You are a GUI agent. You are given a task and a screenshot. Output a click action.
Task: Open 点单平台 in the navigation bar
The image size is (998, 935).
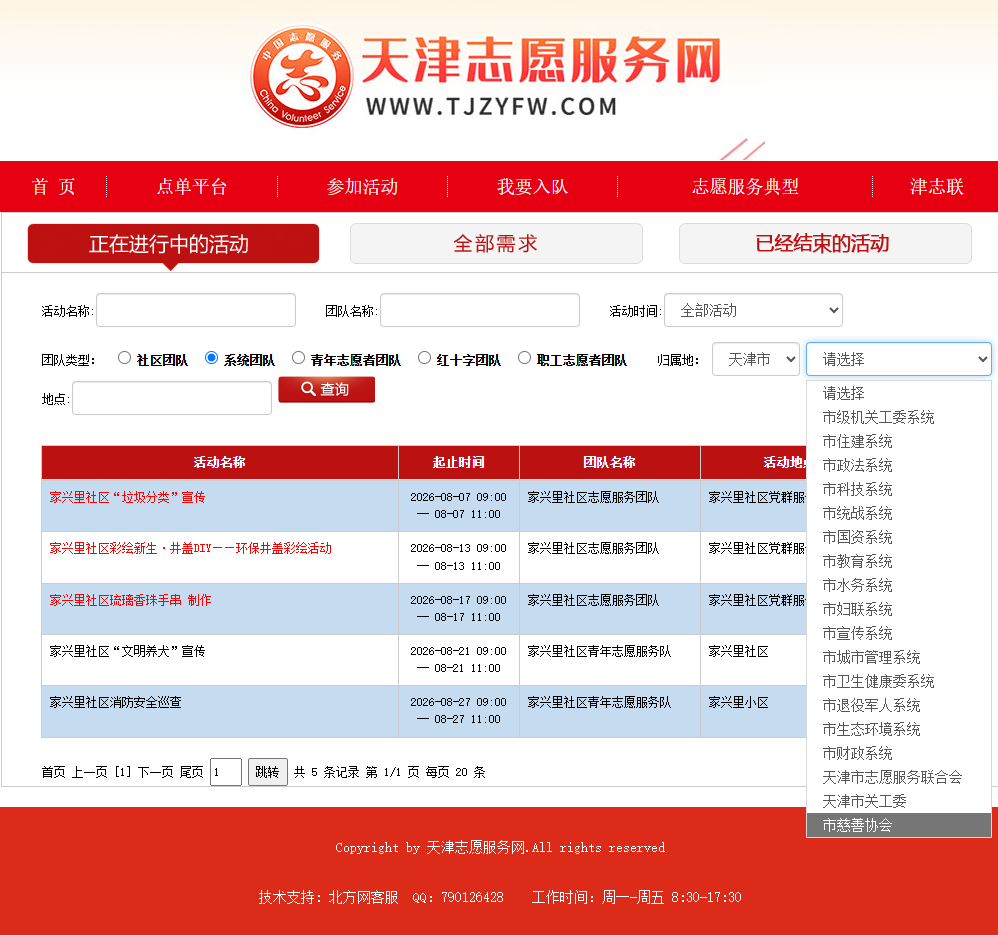[192, 186]
